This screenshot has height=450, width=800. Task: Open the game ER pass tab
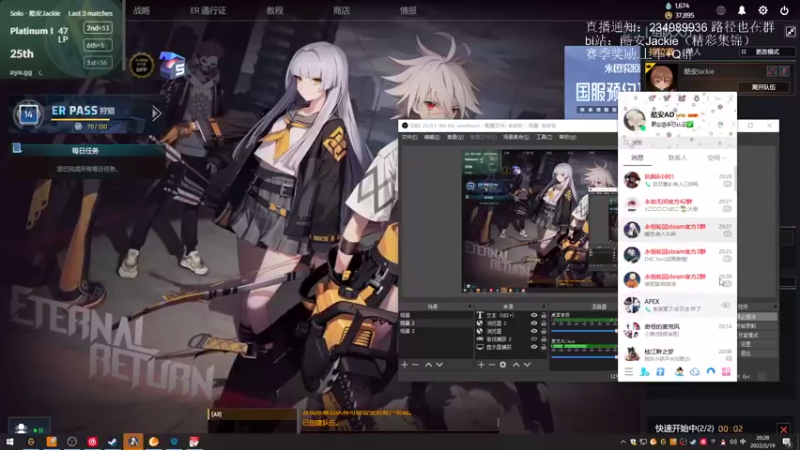(208, 10)
